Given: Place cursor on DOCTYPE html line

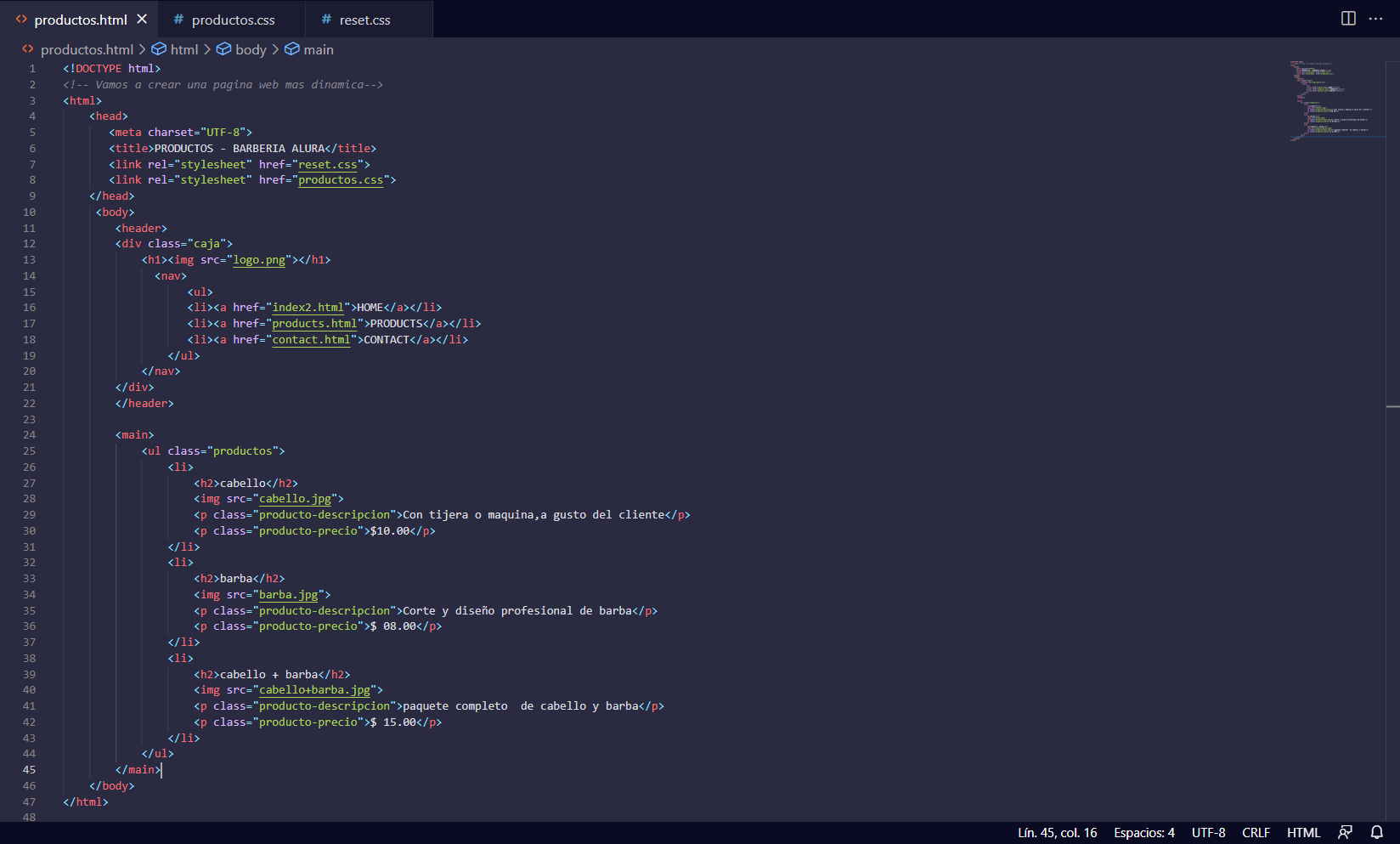Looking at the screenshot, I should [111, 69].
